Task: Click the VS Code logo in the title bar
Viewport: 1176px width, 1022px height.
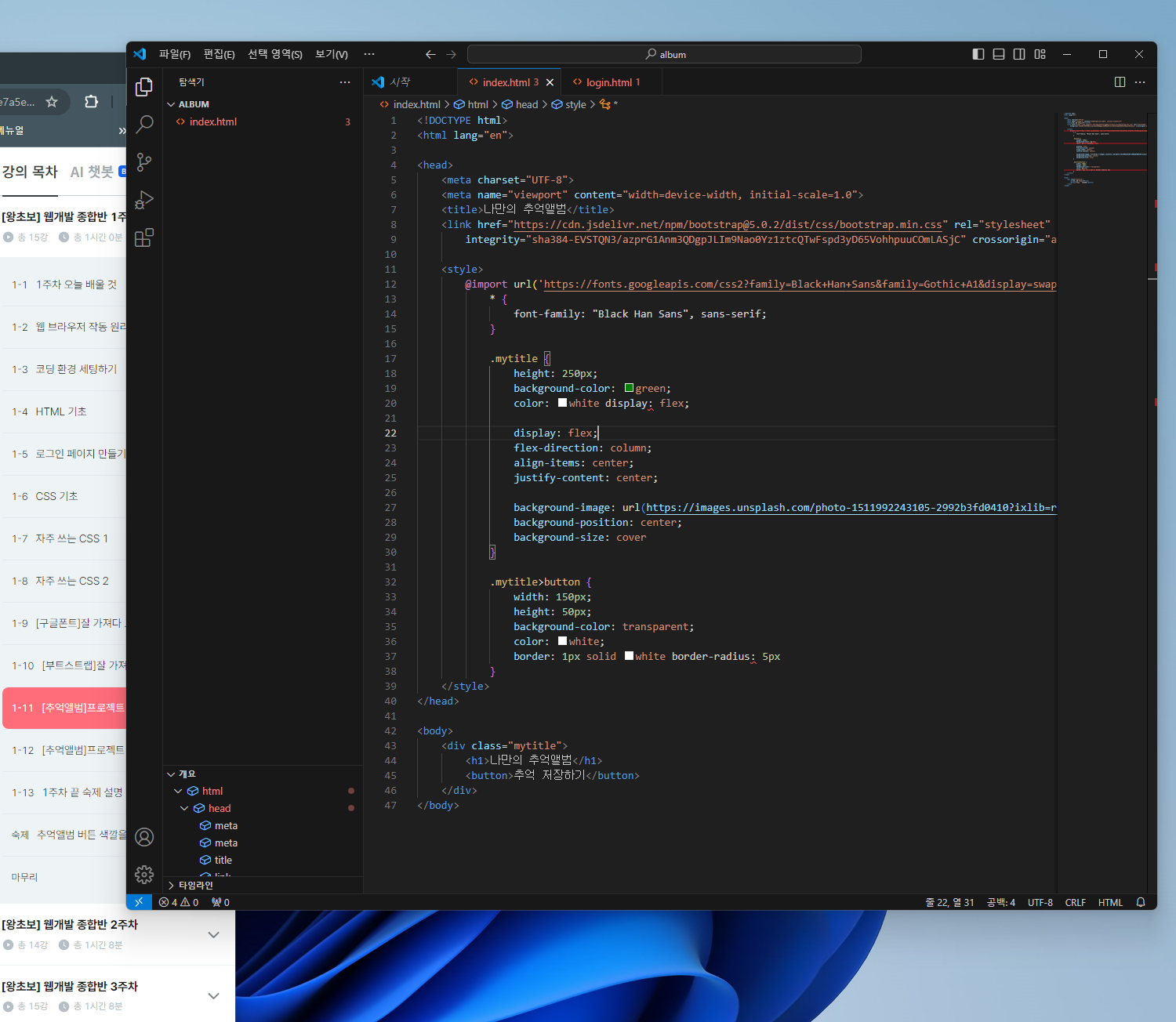Action: [x=140, y=54]
